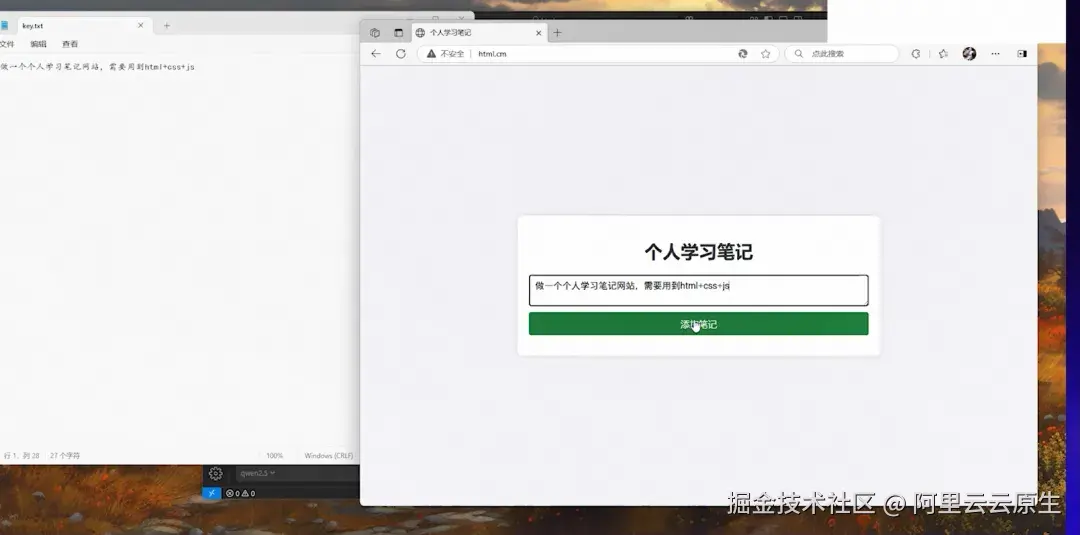This screenshot has height=535, width=1080.
Task: Add a new Notepad tab
Action: point(166,25)
